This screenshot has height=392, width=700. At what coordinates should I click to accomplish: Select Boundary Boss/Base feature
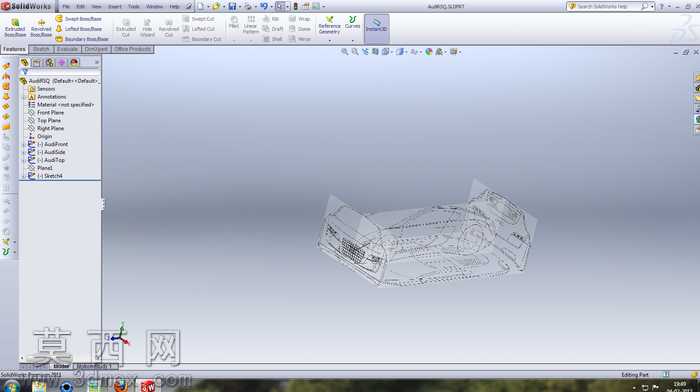(x=82, y=39)
